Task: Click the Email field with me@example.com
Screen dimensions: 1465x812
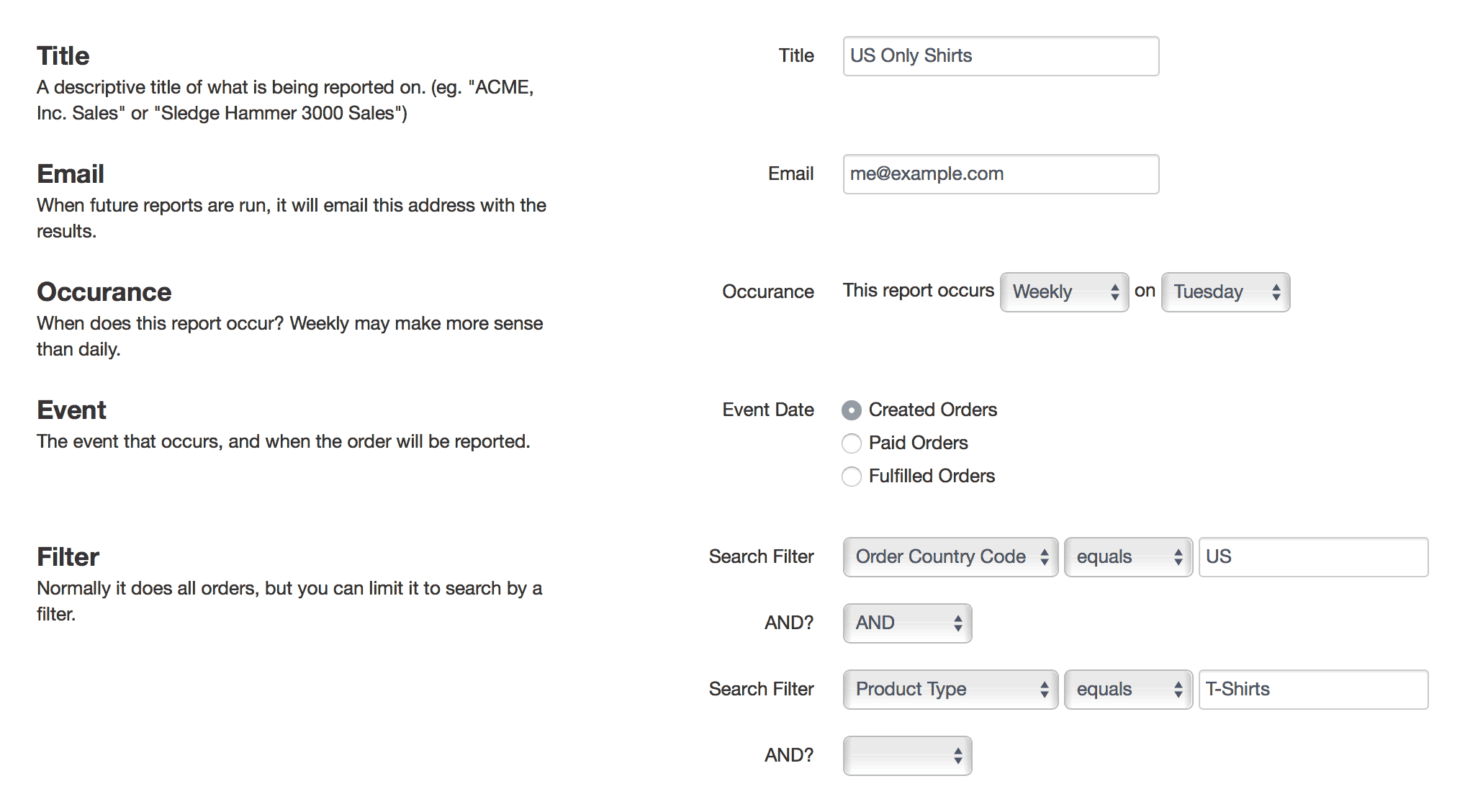Action: (x=1001, y=174)
